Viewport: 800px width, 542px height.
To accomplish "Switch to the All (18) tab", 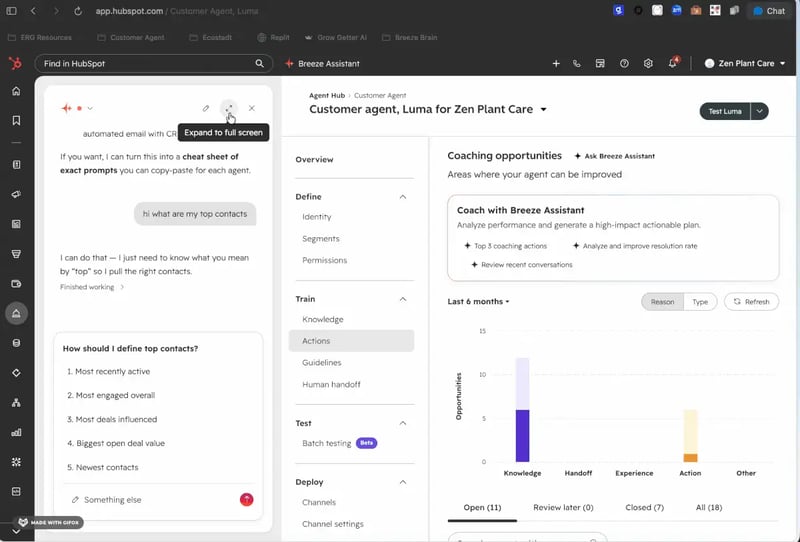I will 709,507.
